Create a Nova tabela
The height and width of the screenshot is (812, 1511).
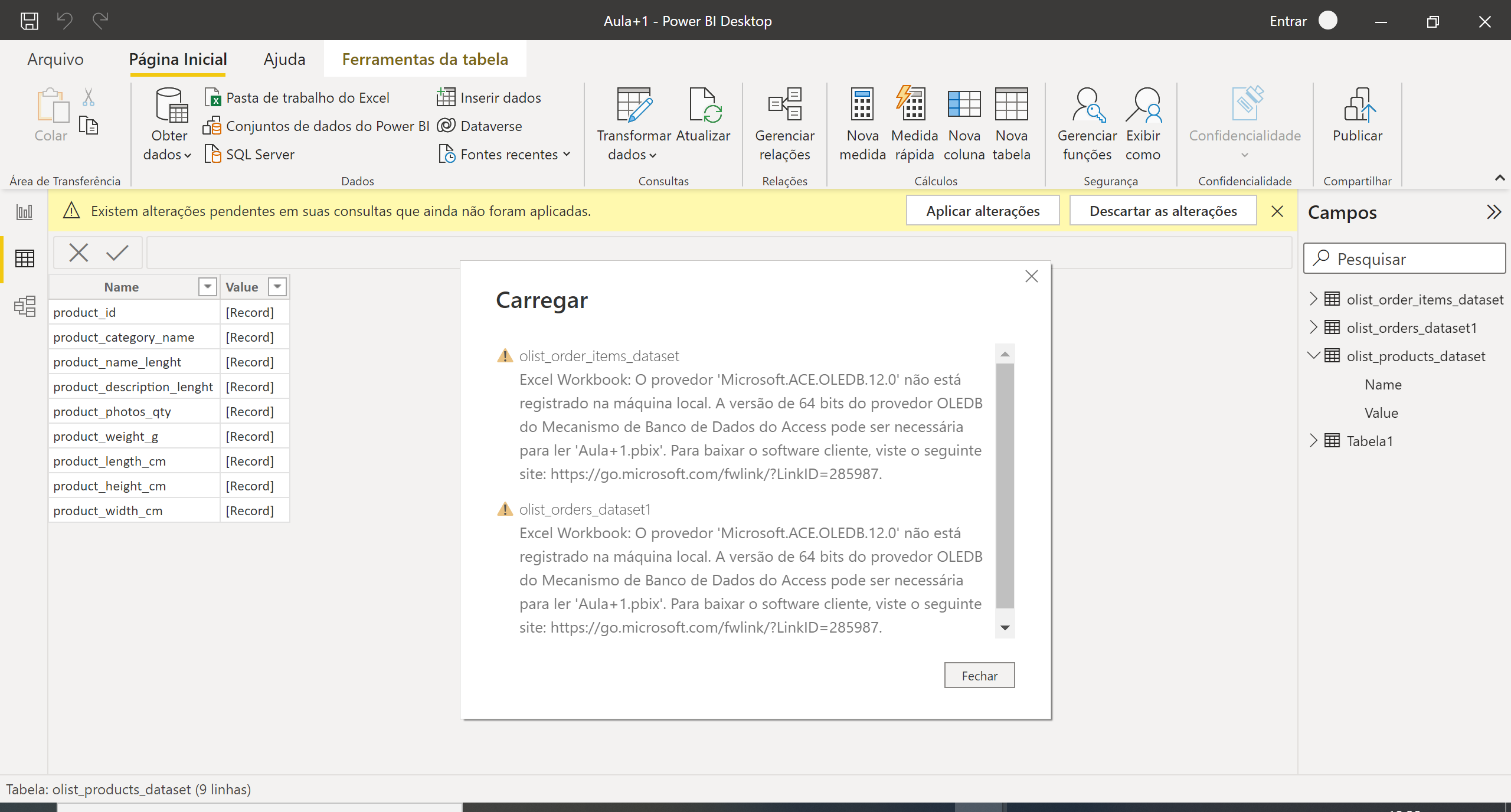click(x=1011, y=124)
